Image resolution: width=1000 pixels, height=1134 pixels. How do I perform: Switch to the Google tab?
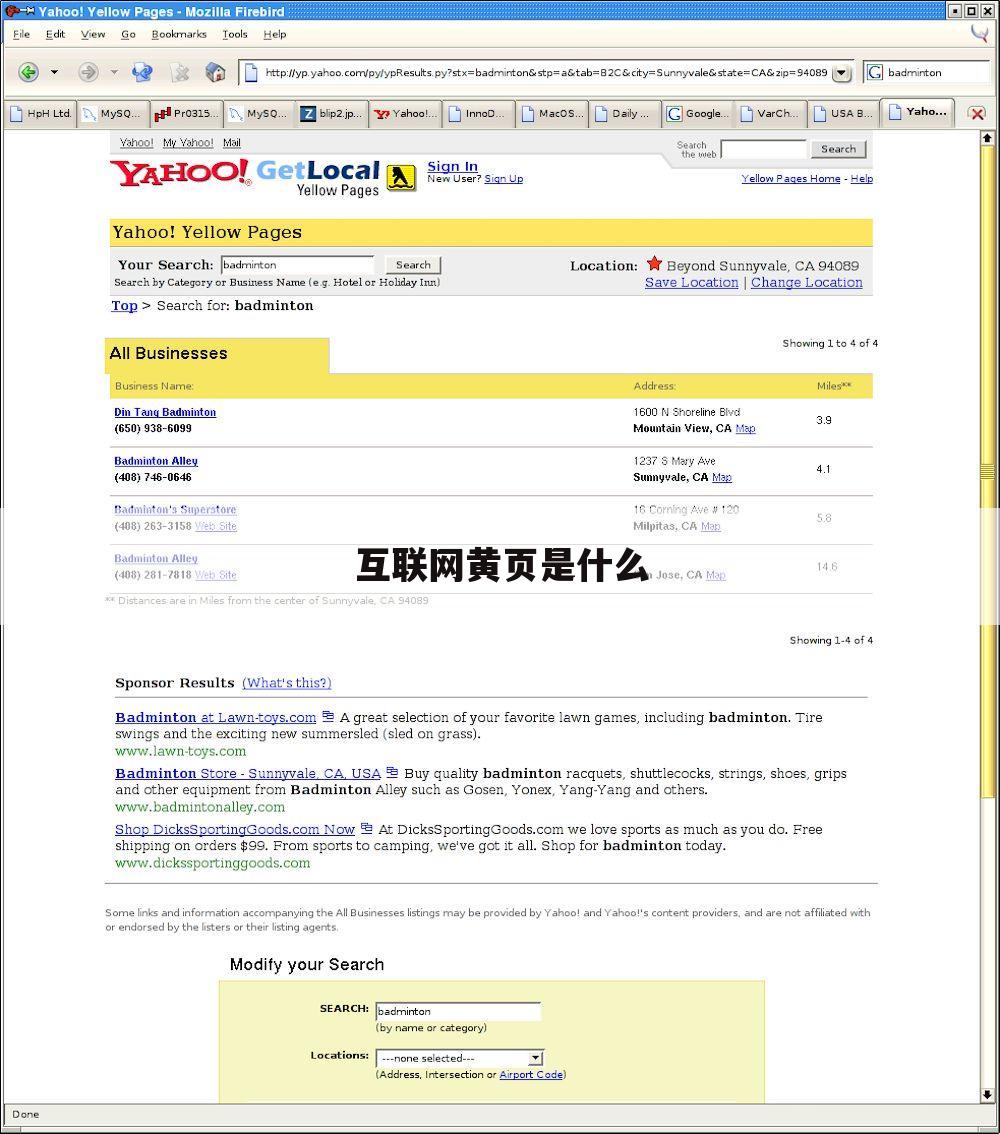(697, 114)
